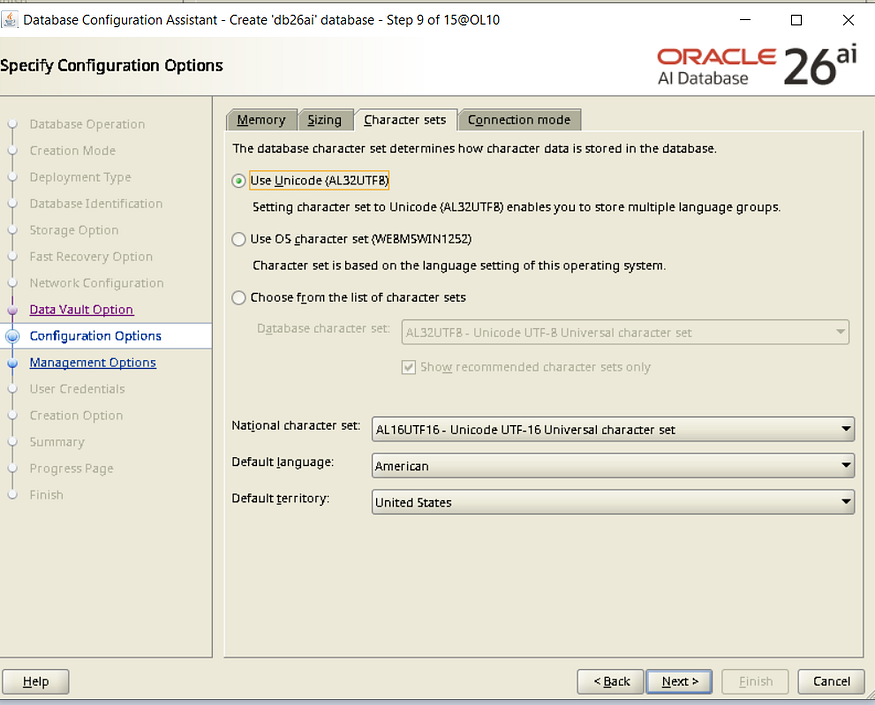Click the 'Default language:' label

282,462
